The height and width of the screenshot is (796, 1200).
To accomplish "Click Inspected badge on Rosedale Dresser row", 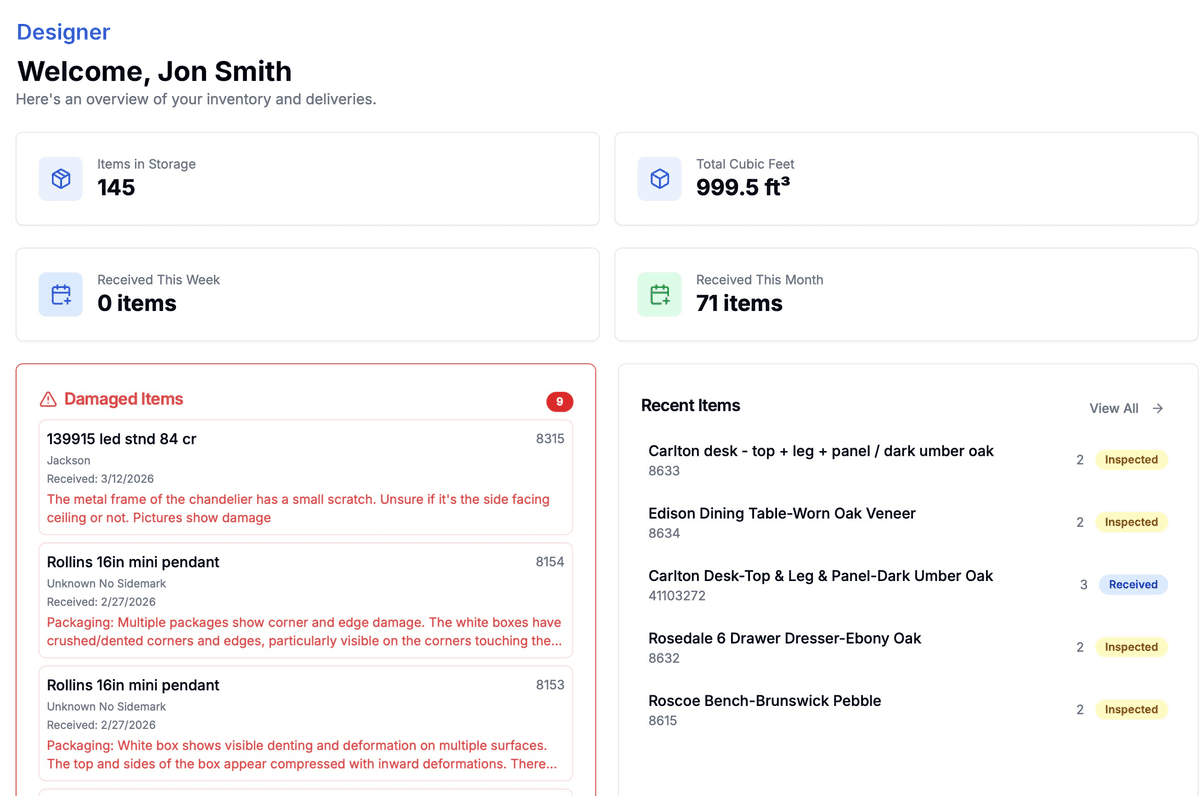I will coord(1131,647).
